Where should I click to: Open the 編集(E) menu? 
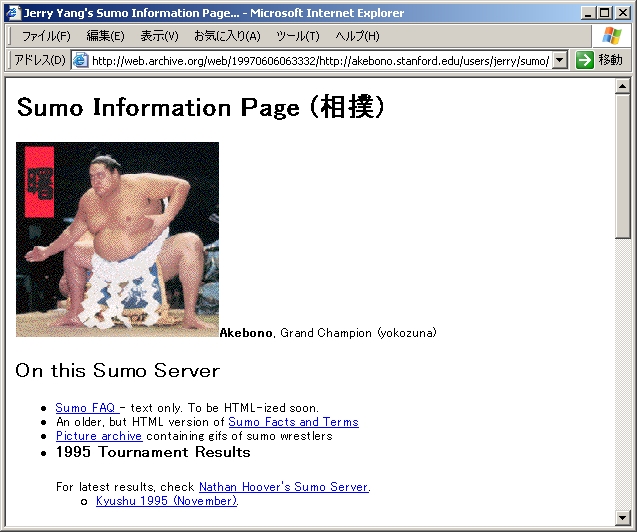[105, 36]
